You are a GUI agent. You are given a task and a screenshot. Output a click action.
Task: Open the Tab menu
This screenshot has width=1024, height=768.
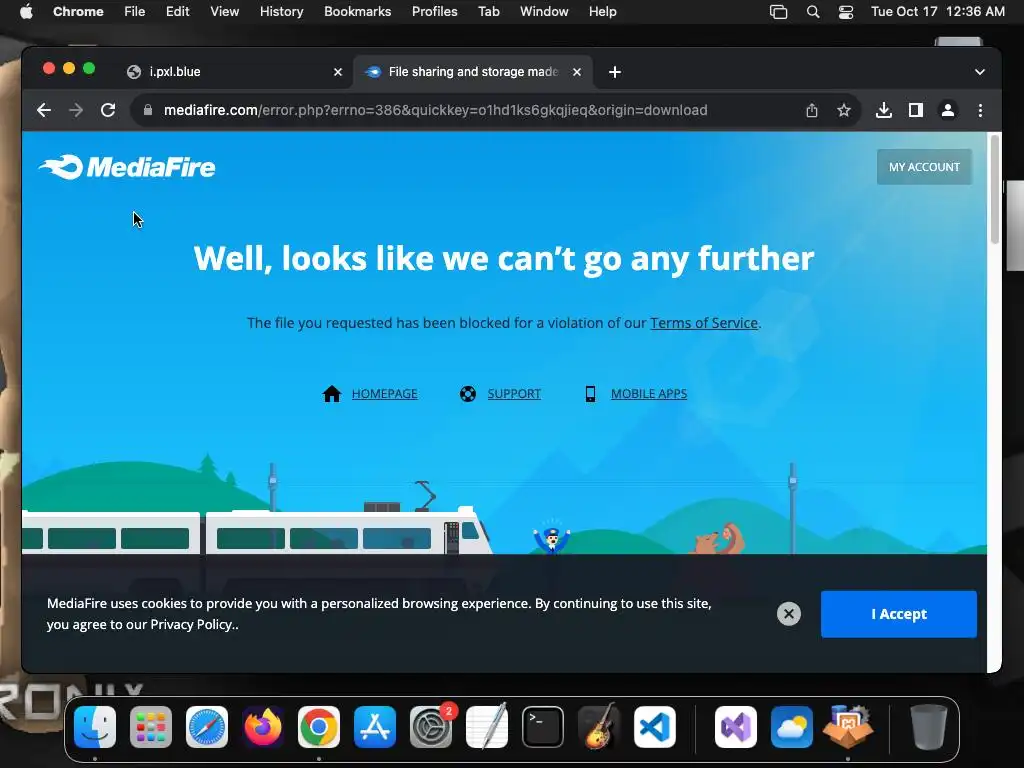click(488, 12)
